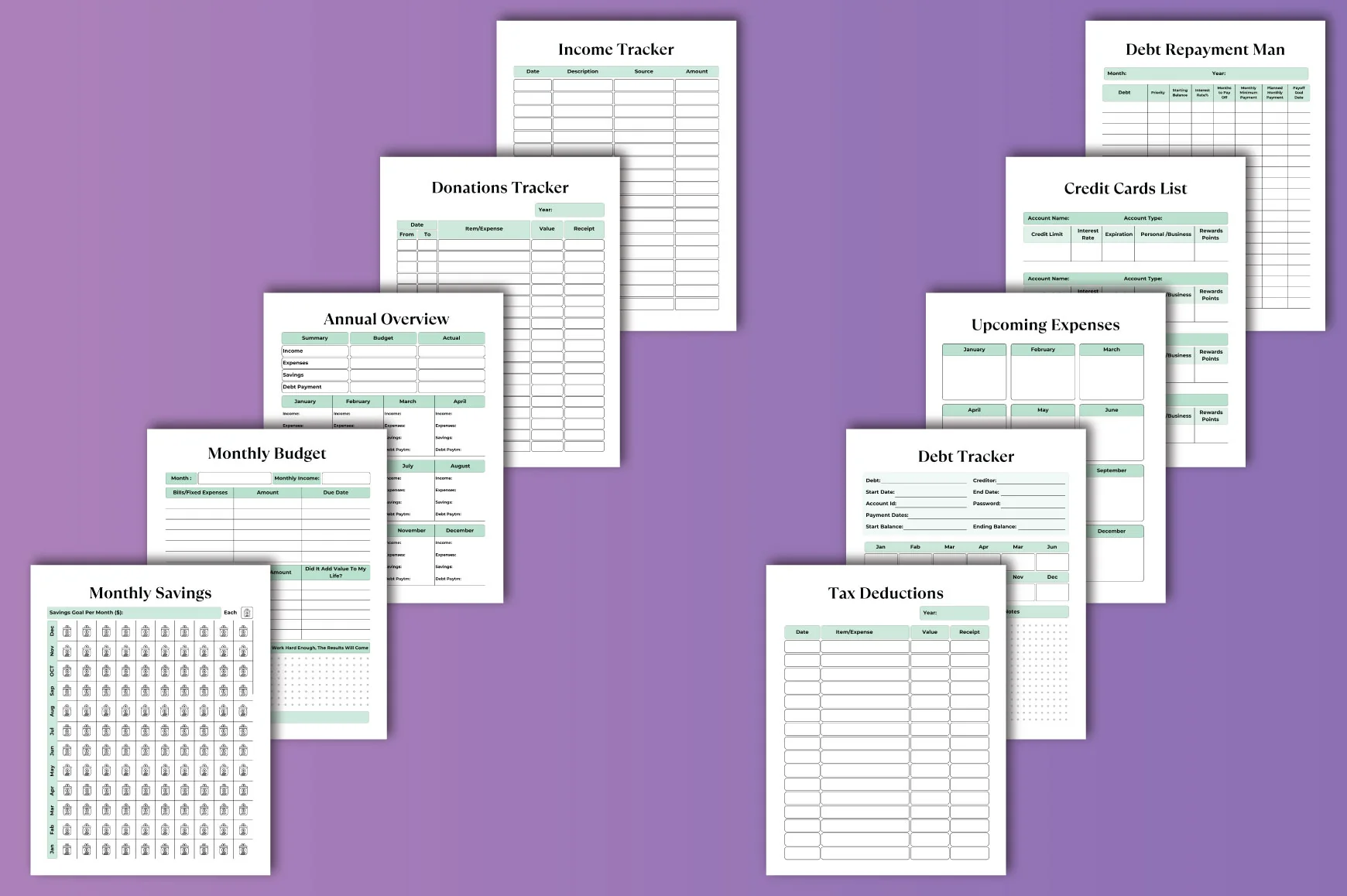Click the Income Tracker page title

tap(615, 50)
